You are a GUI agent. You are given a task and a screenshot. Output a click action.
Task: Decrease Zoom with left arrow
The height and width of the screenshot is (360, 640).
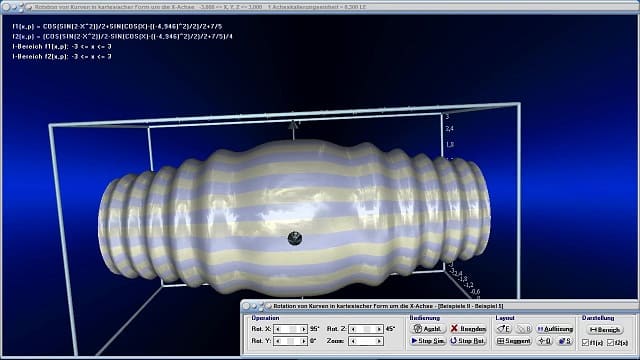(x=353, y=341)
